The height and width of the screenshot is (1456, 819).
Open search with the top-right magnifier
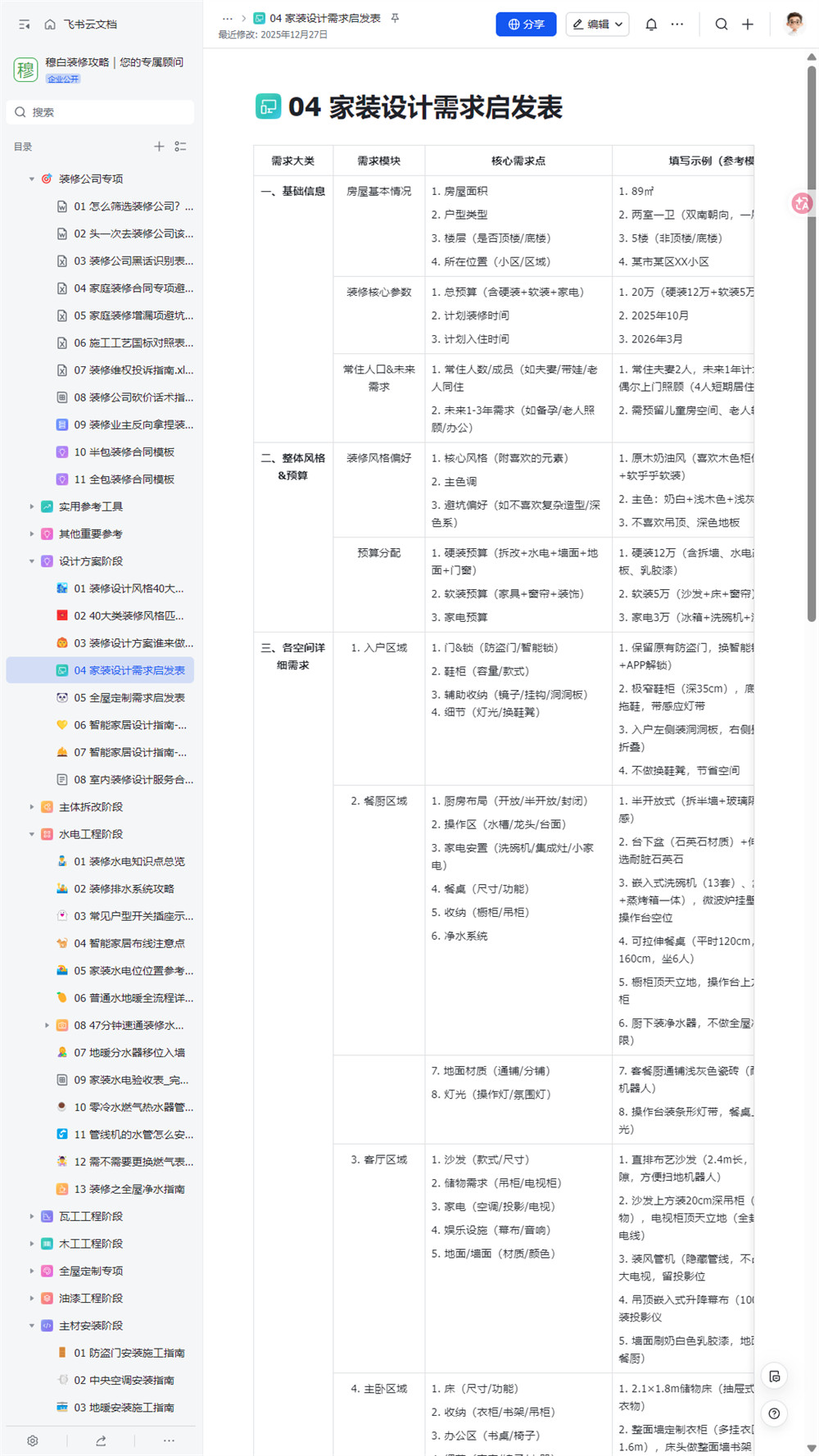point(722,25)
